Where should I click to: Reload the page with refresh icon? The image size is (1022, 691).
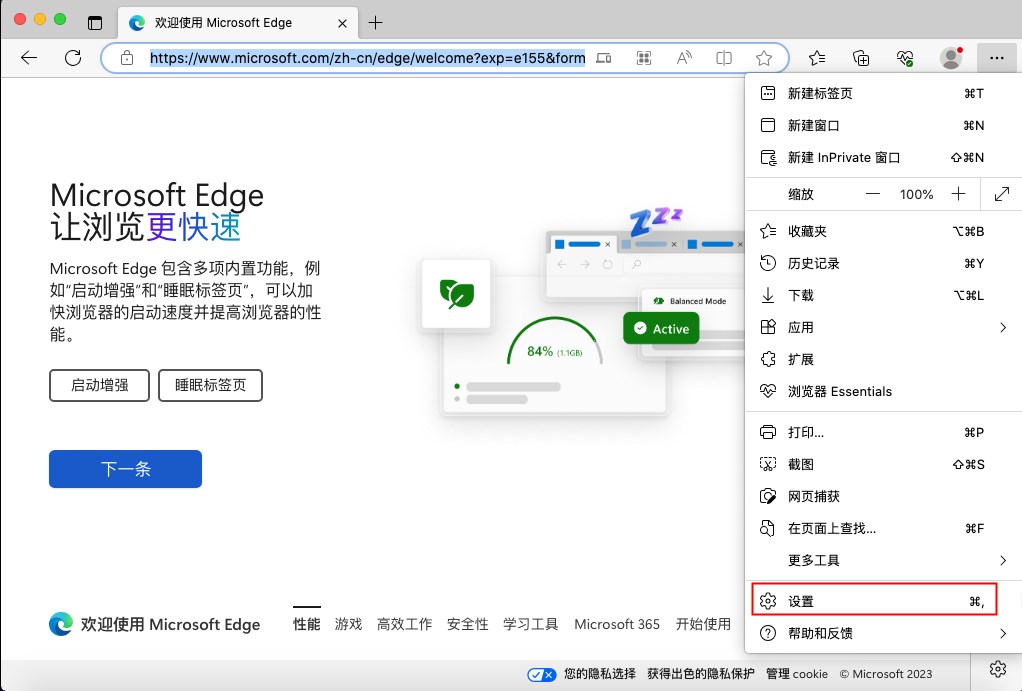point(73,58)
